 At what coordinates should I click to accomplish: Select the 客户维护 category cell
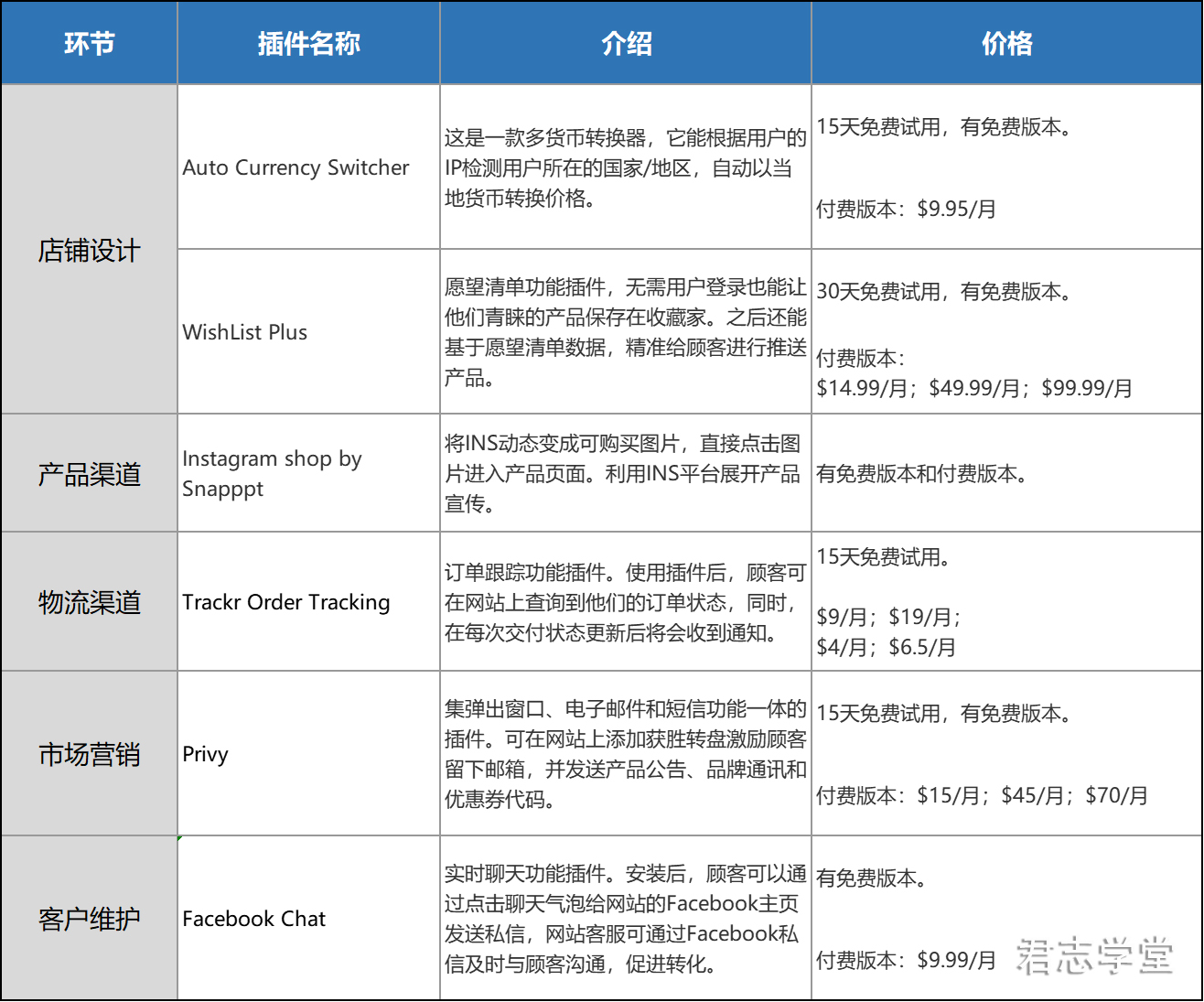tap(90, 919)
